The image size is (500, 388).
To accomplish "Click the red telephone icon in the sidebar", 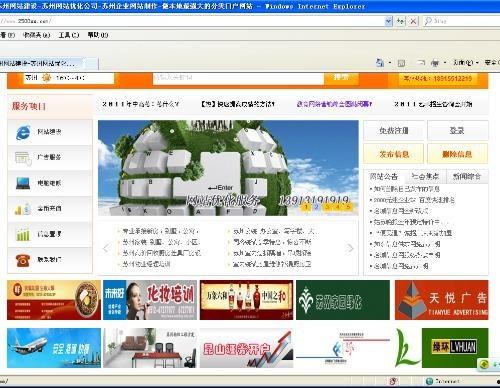I will pyautogui.click(x=23, y=260).
